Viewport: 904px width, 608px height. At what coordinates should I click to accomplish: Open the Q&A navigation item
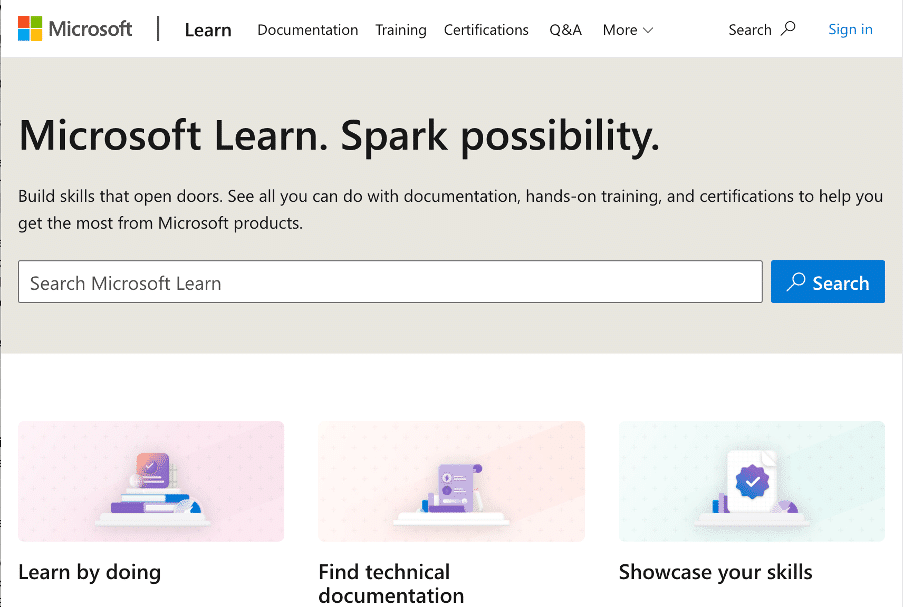565,30
